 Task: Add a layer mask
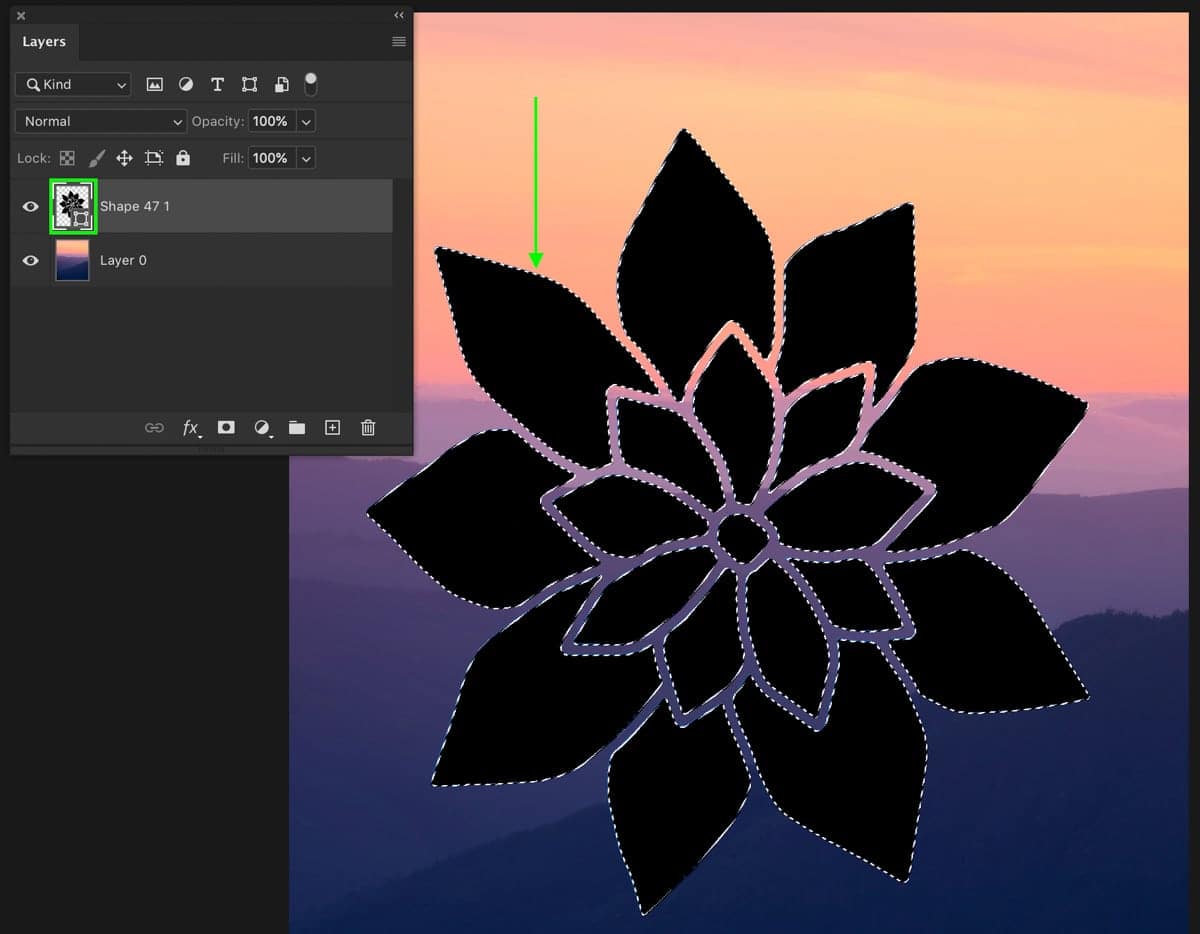pos(226,427)
